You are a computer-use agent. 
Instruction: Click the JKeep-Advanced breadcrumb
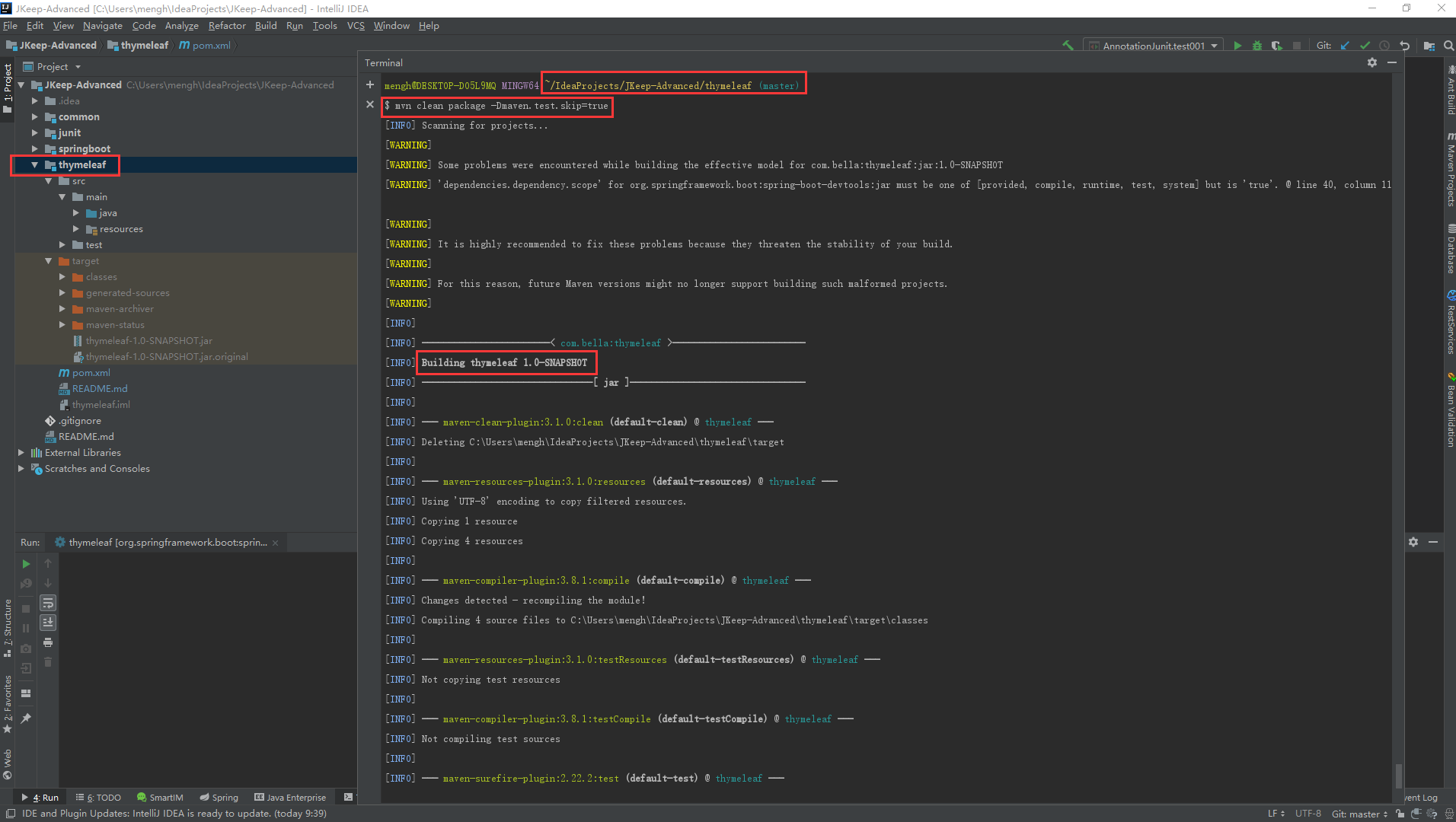coord(52,46)
